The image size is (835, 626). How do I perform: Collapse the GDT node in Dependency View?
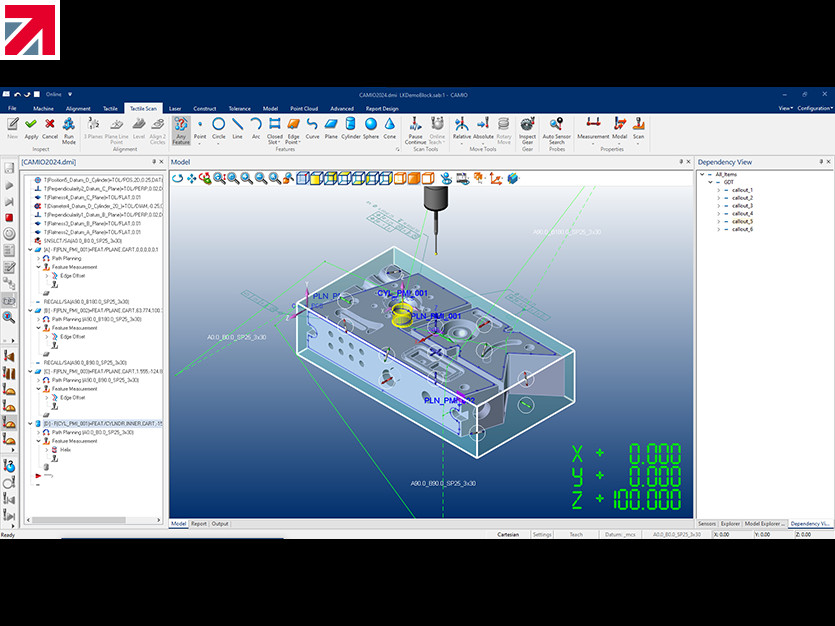(x=710, y=182)
